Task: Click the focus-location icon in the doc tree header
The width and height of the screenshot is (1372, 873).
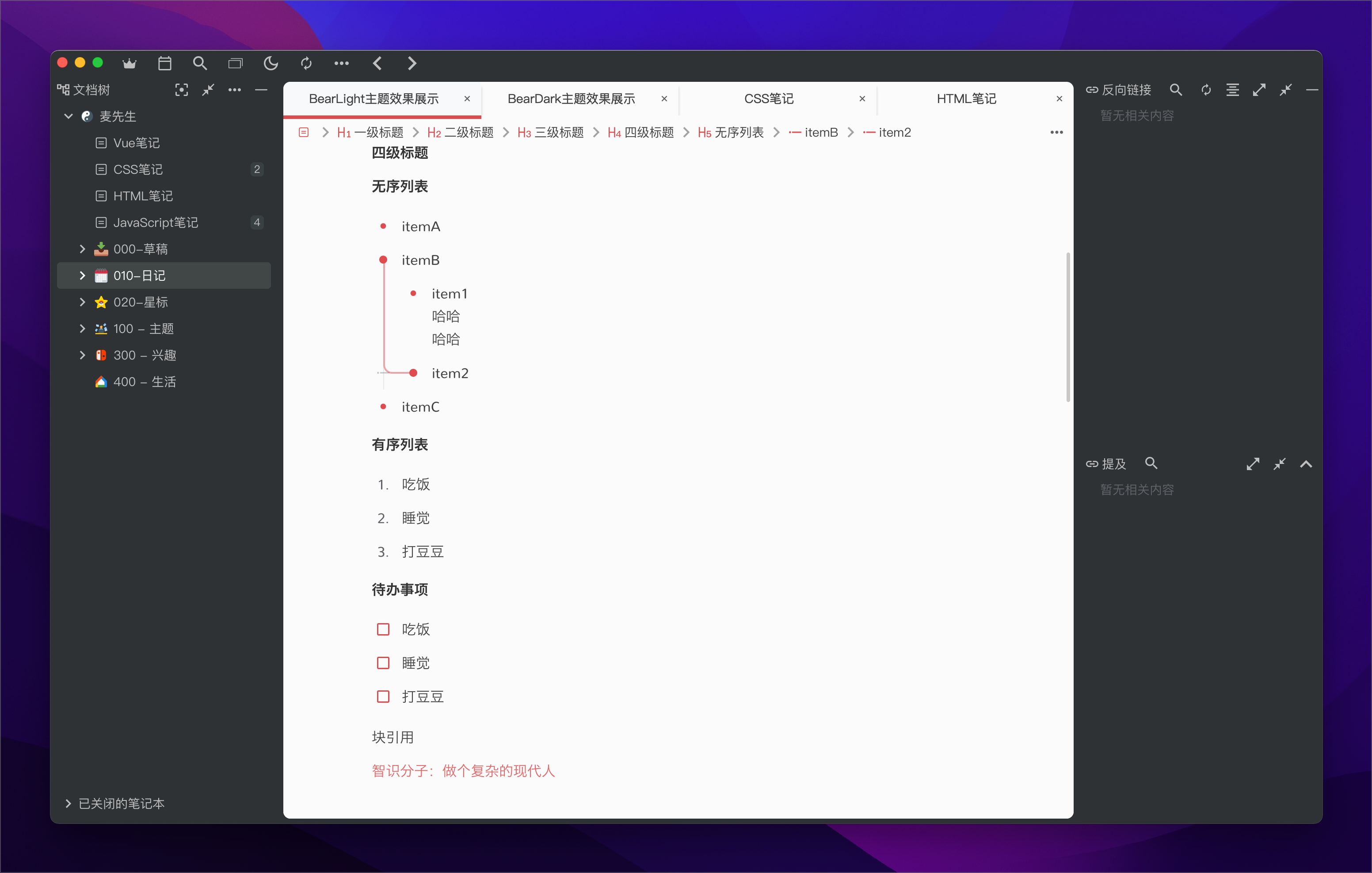Action: (181, 90)
